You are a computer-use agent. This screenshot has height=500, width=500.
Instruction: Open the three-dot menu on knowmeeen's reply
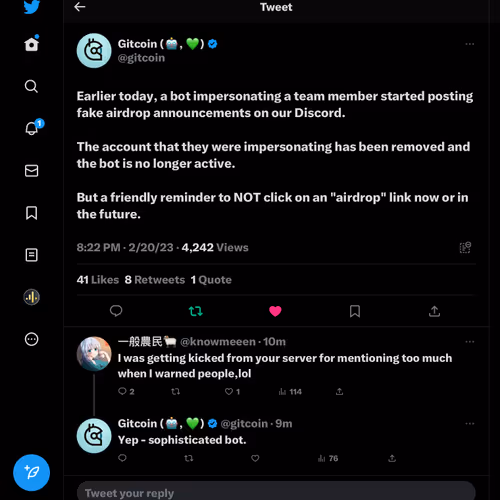click(x=470, y=342)
